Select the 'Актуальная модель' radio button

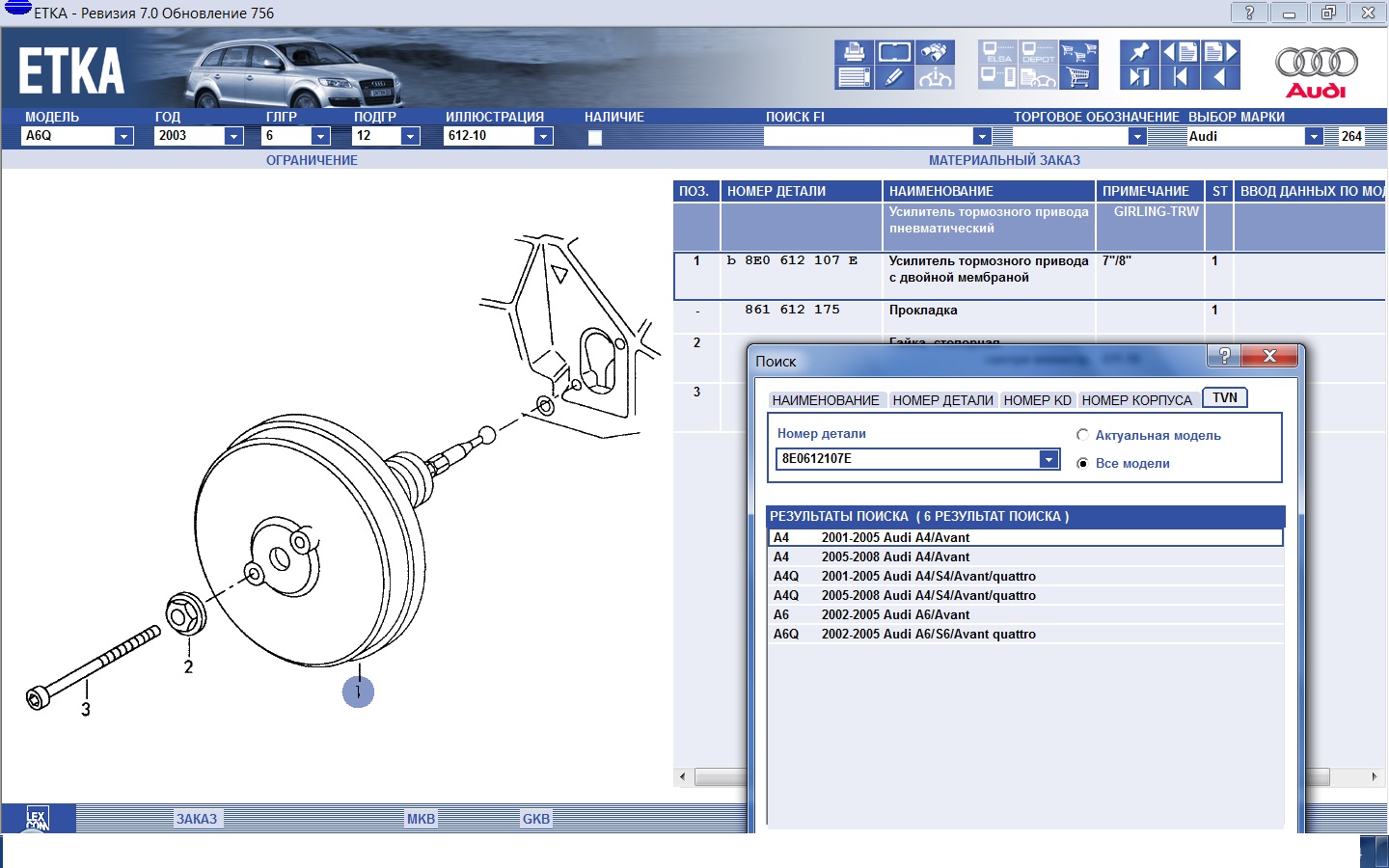click(1082, 435)
